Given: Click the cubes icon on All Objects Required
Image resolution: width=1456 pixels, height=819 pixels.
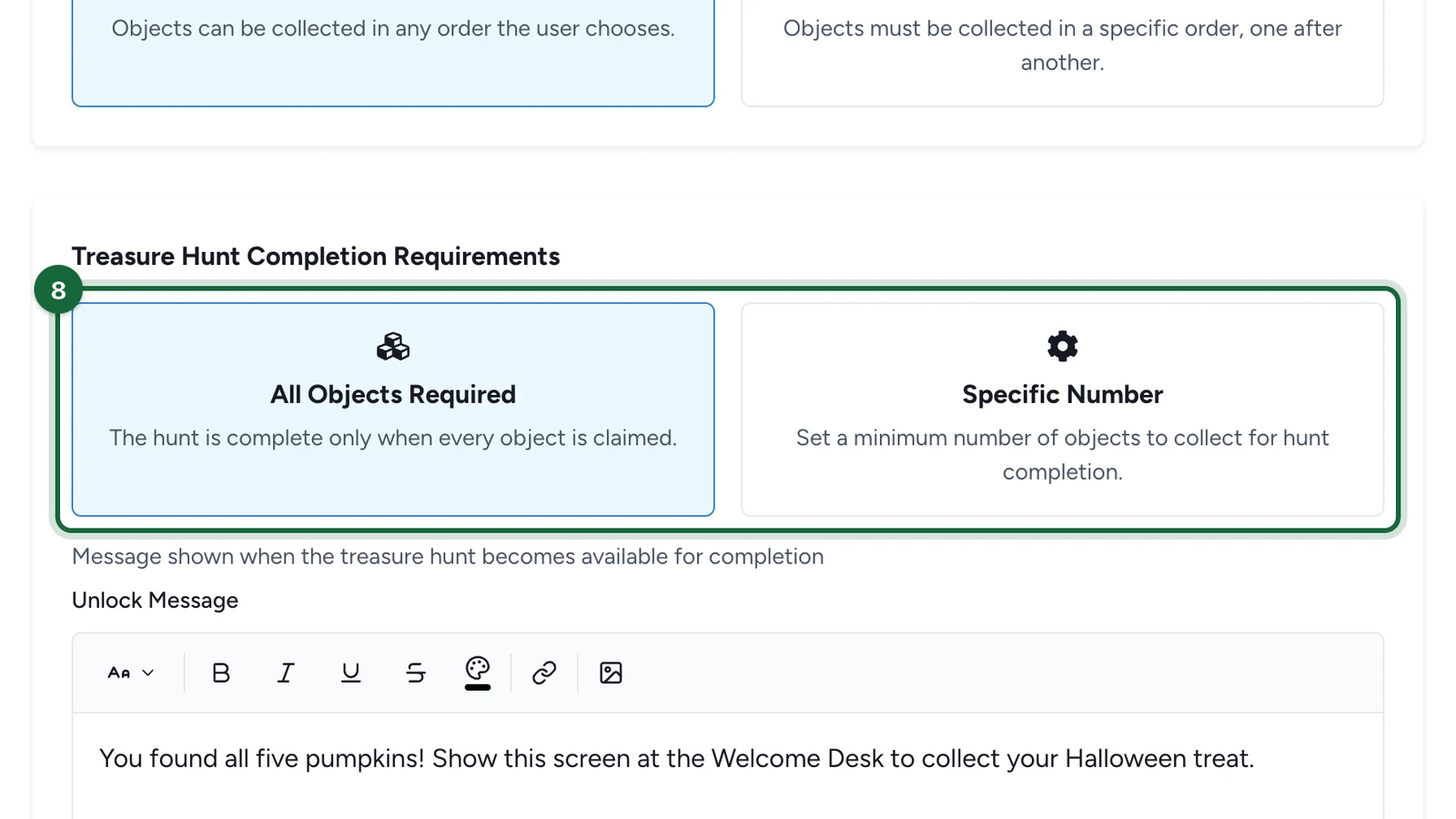Looking at the screenshot, I should [393, 347].
